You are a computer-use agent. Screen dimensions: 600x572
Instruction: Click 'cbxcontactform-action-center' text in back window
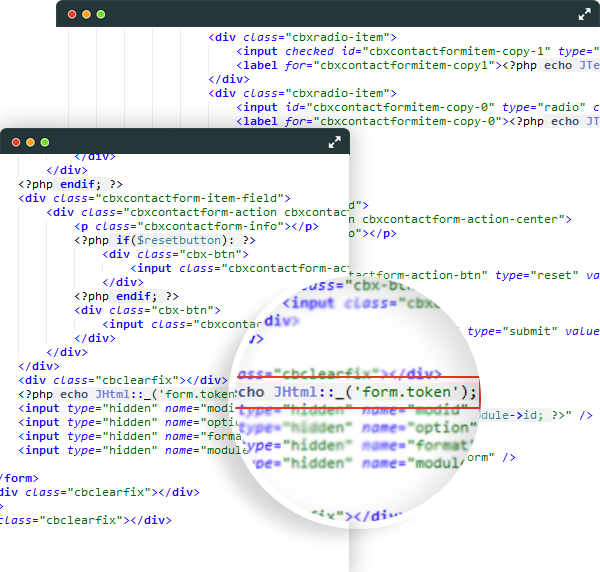tap(463, 220)
